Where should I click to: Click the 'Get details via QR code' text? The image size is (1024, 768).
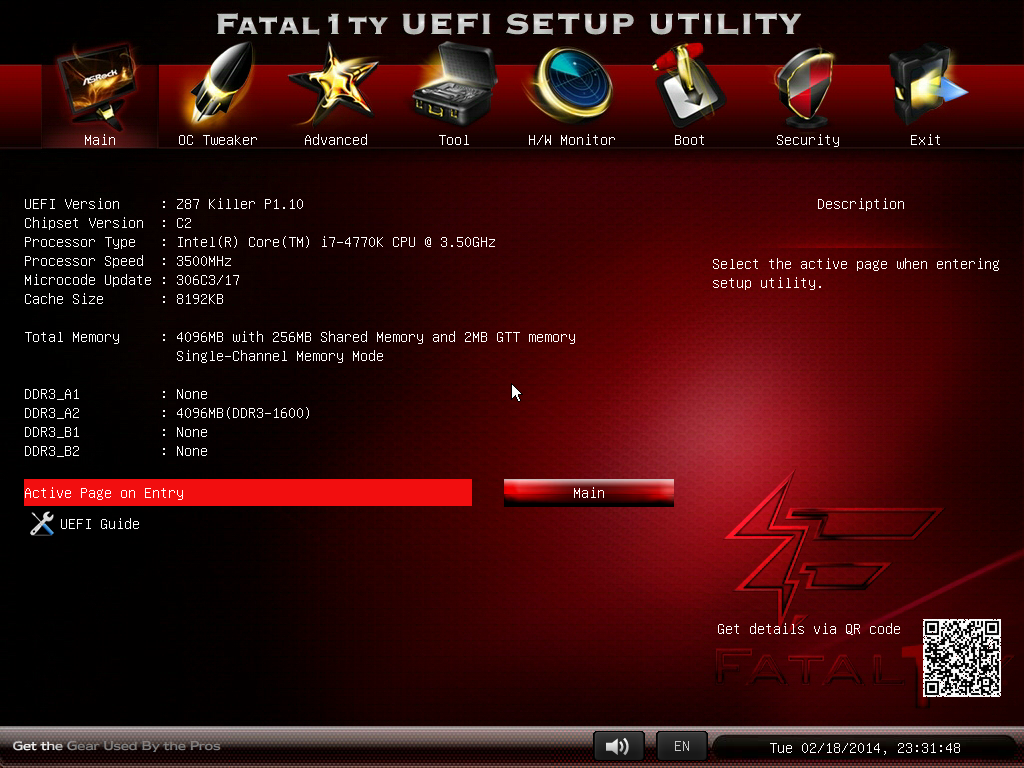pos(808,629)
